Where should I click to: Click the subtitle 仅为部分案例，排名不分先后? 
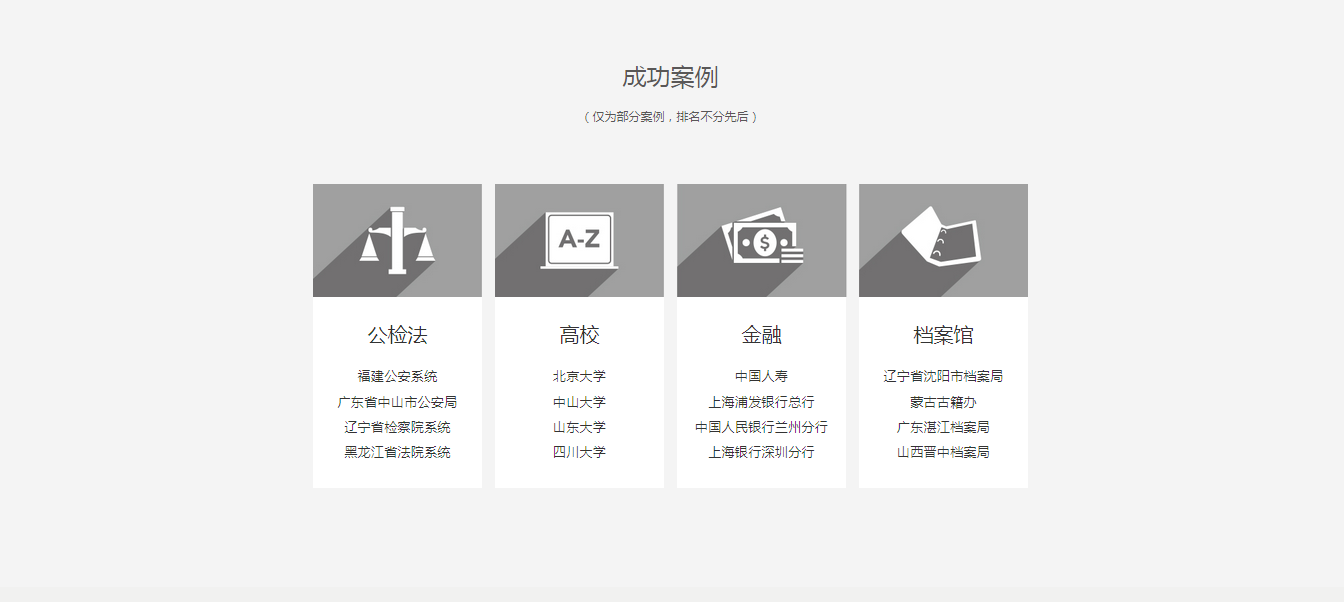(670, 117)
